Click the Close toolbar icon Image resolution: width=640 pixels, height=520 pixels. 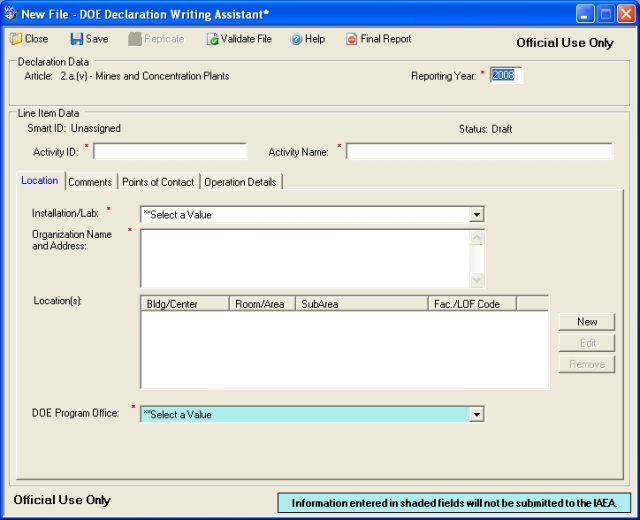point(16,39)
